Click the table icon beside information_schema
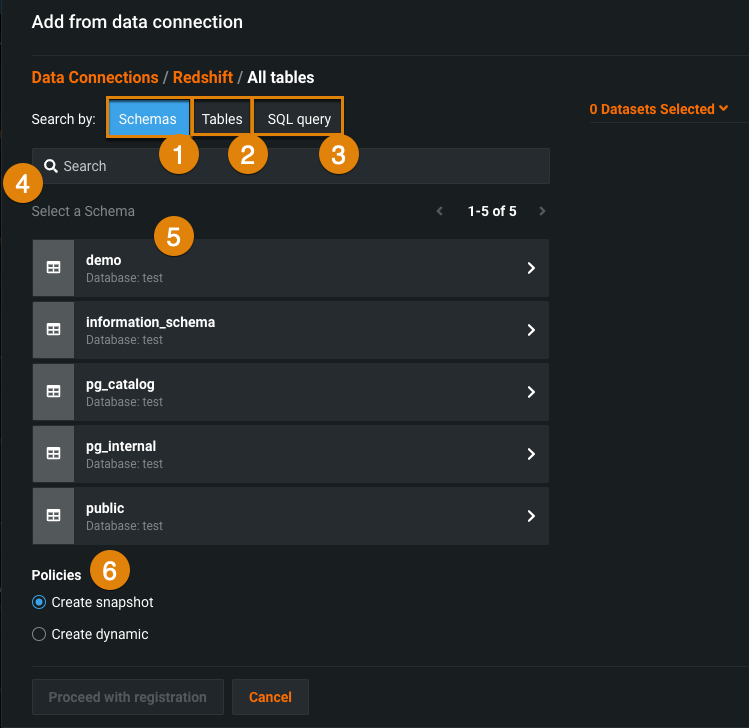 pyautogui.click(x=53, y=330)
